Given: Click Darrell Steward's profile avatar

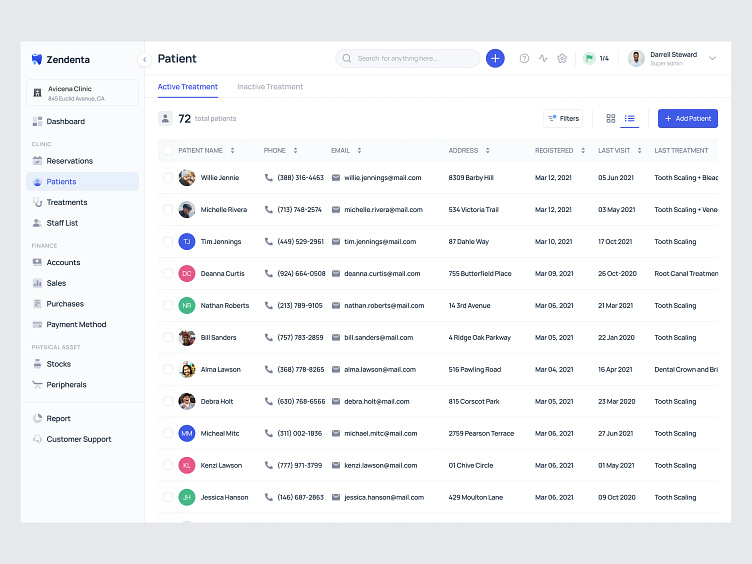Looking at the screenshot, I should click(636, 59).
